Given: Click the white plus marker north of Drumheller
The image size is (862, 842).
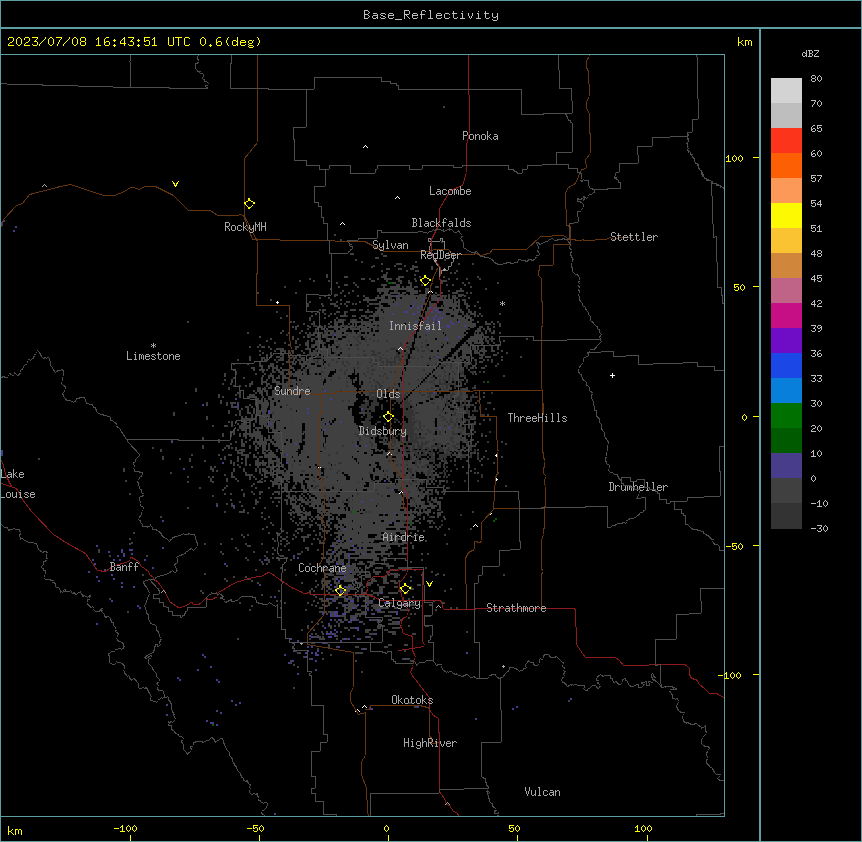Looking at the screenshot, I should [612, 375].
